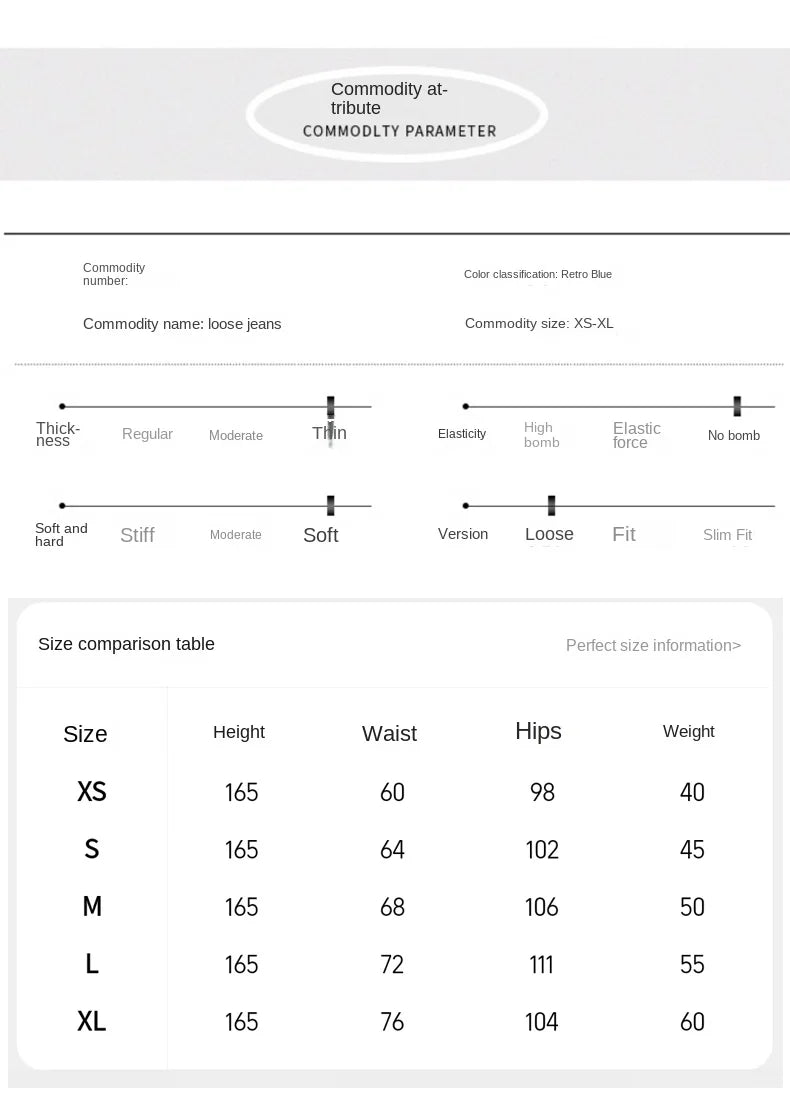
Task: Select the XS size row label
Action: (x=92, y=791)
